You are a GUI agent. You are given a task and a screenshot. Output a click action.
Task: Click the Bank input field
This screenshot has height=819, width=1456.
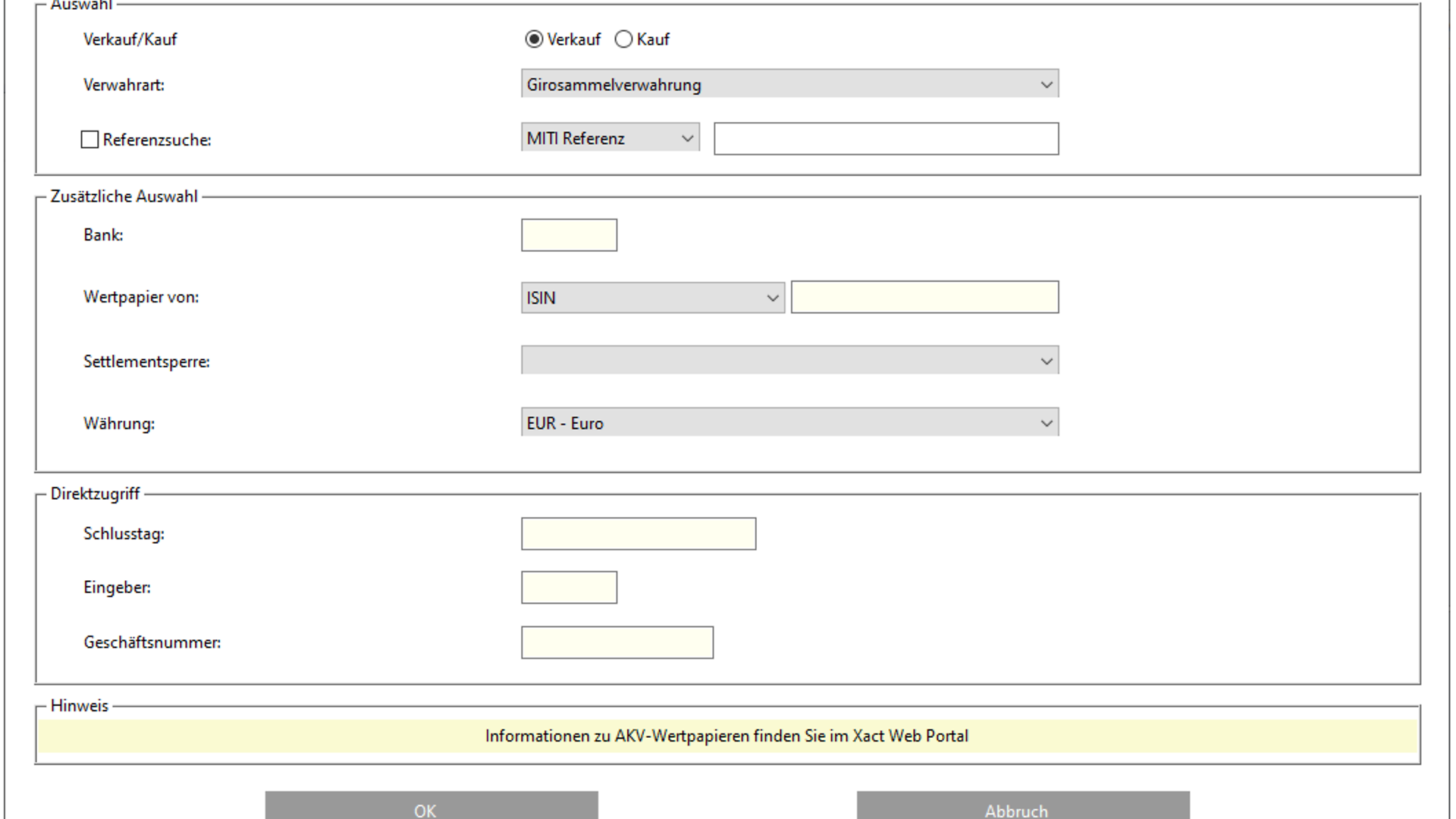[x=569, y=235]
